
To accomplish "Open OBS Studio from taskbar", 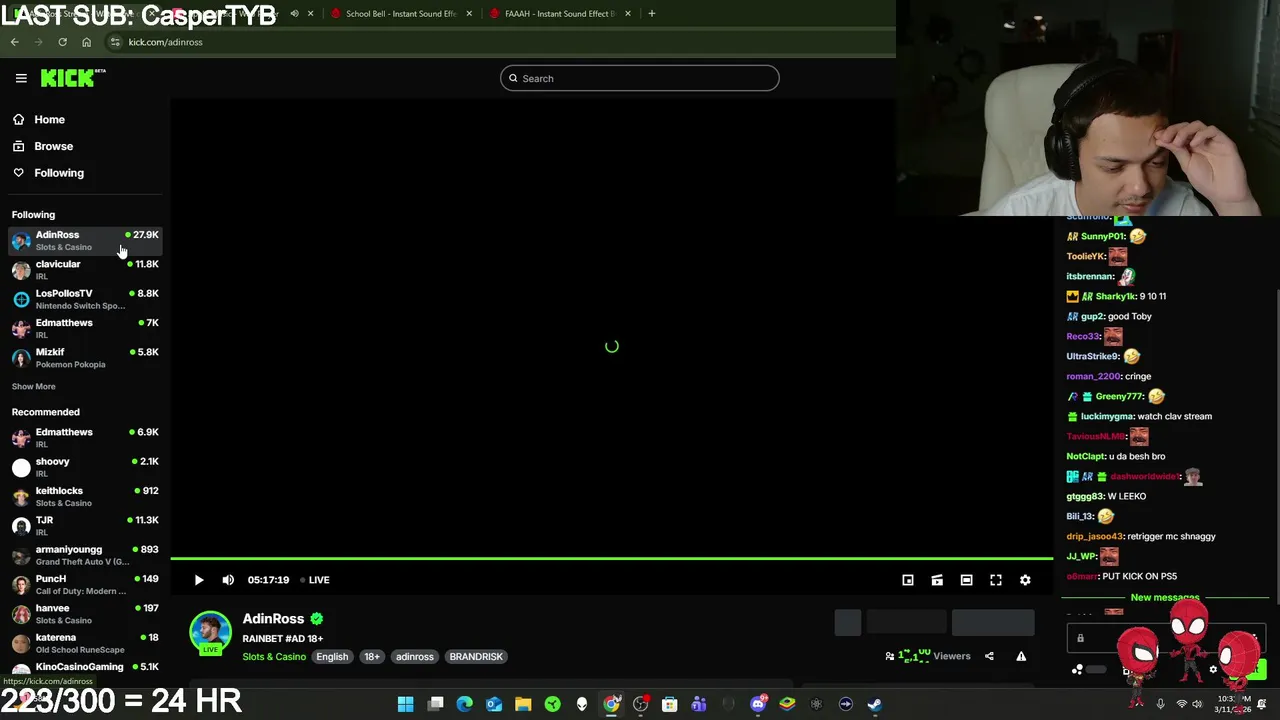I will [640, 704].
